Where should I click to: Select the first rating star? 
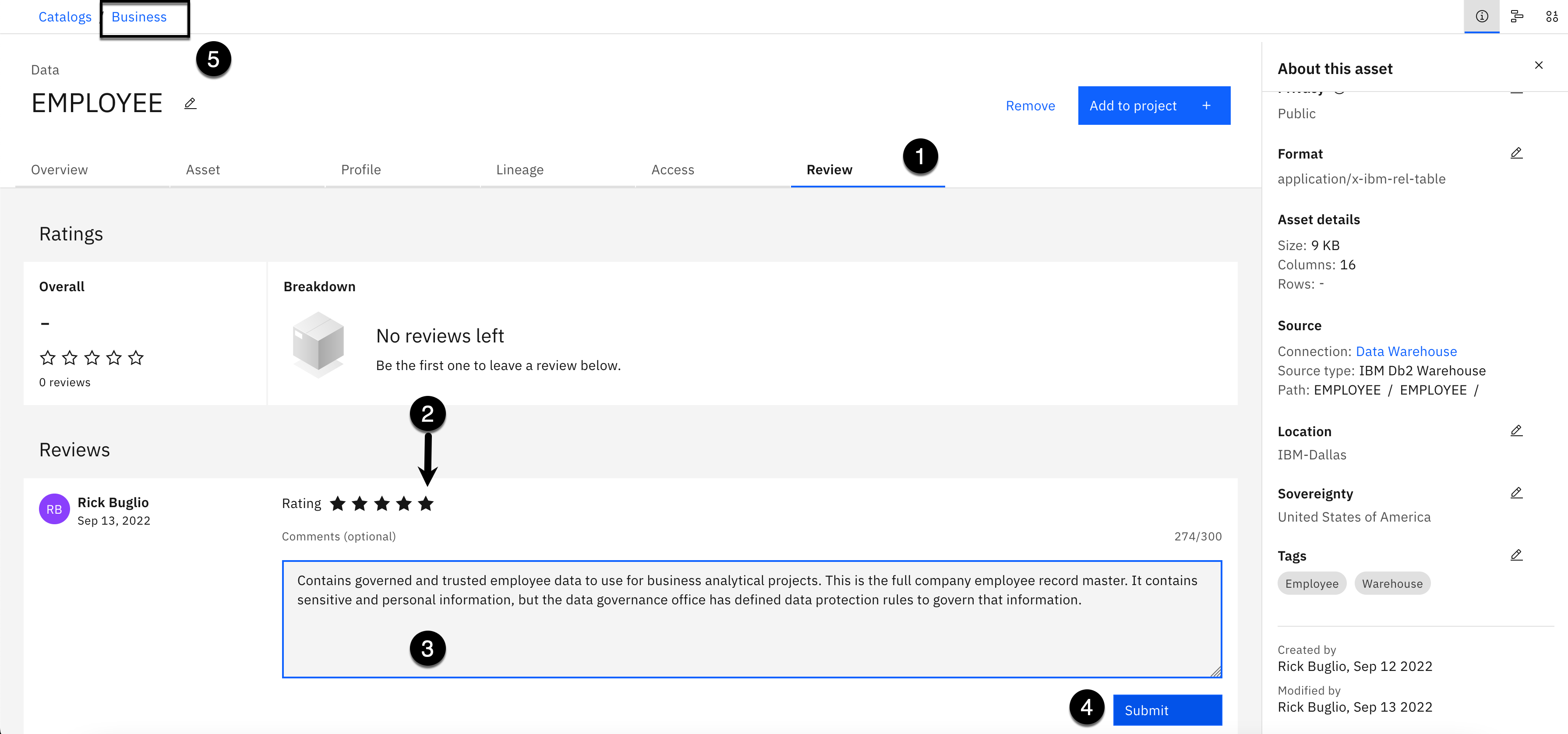click(338, 503)
